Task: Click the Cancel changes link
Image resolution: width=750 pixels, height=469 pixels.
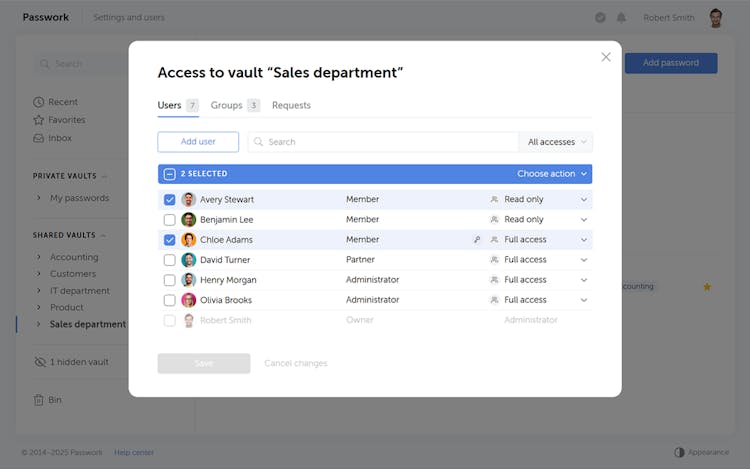Action: tap(295, 363)
